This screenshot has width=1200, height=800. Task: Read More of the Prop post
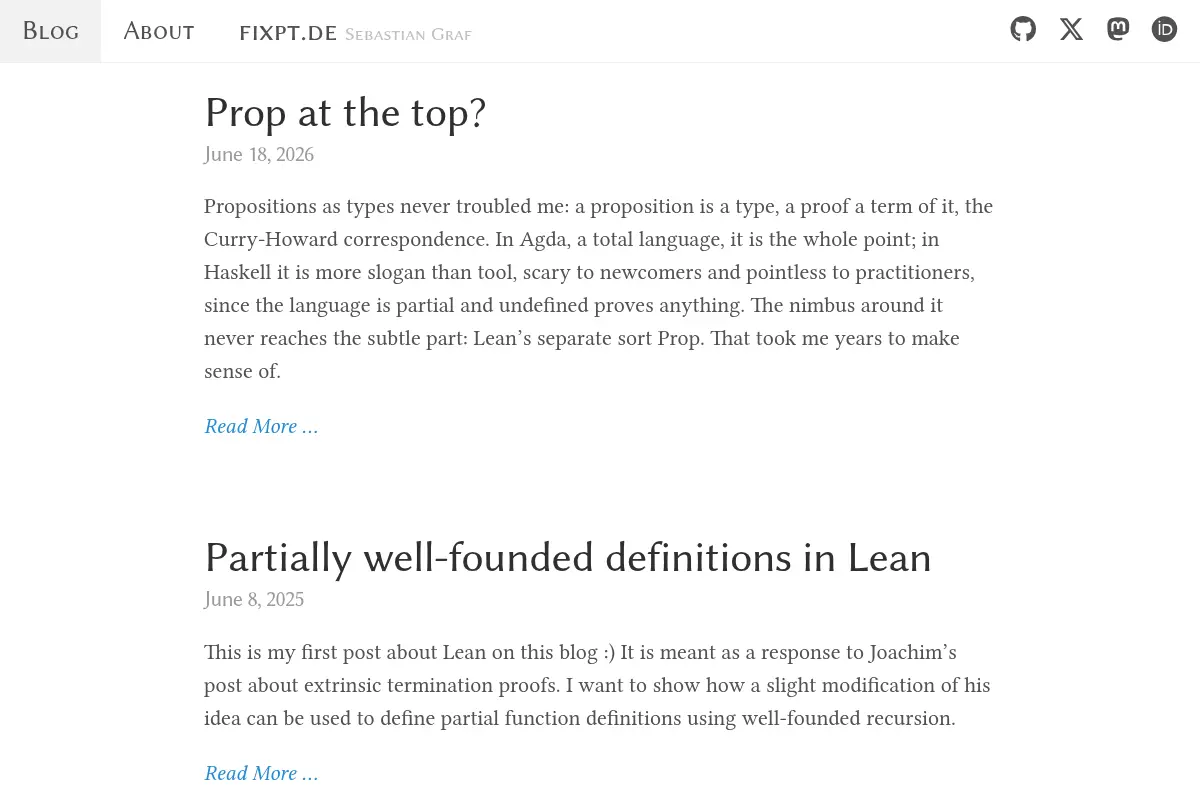(x=261, y=426)
